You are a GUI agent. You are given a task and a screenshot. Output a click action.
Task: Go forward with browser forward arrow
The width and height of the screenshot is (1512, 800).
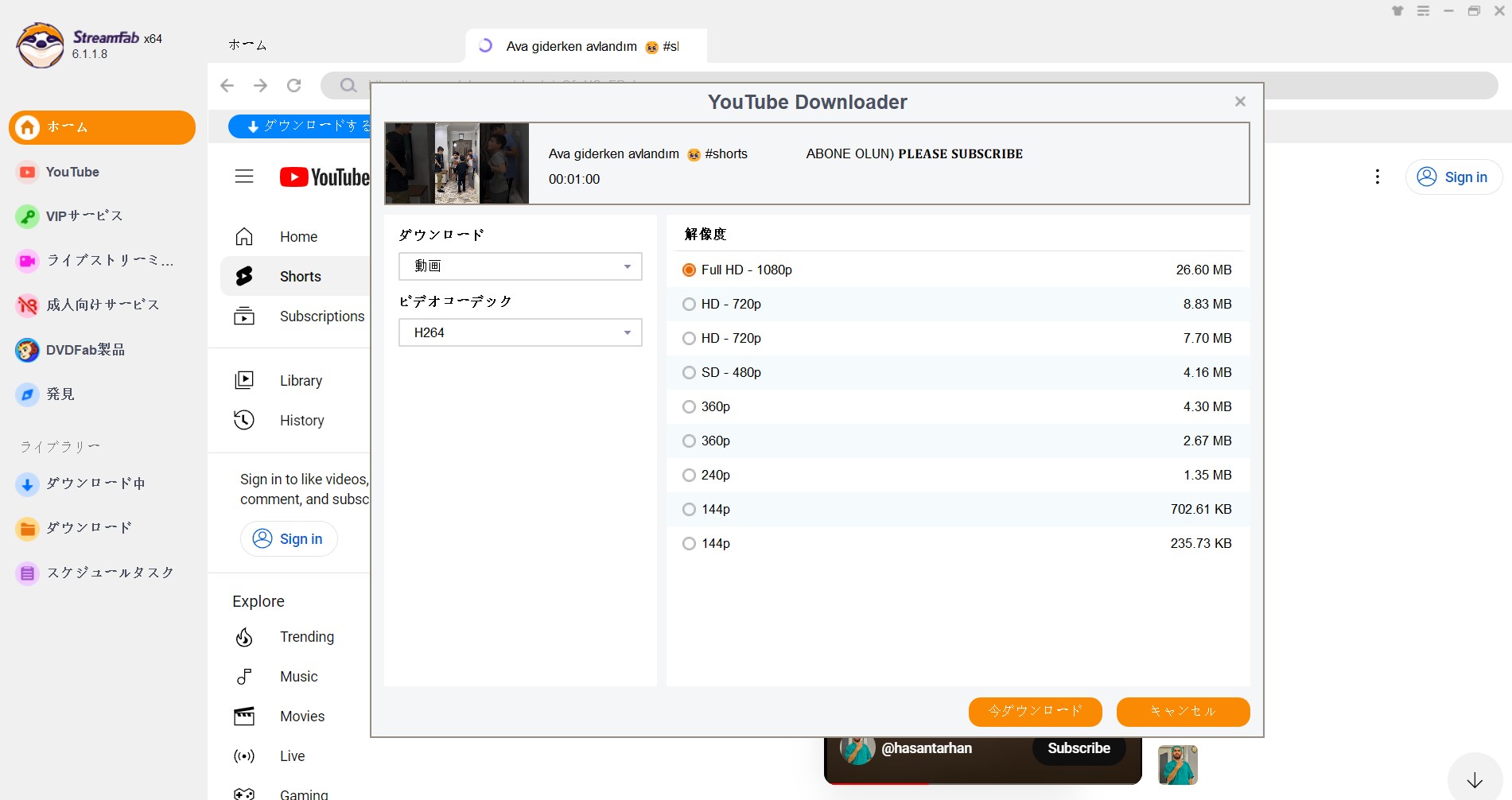(261, 85)
